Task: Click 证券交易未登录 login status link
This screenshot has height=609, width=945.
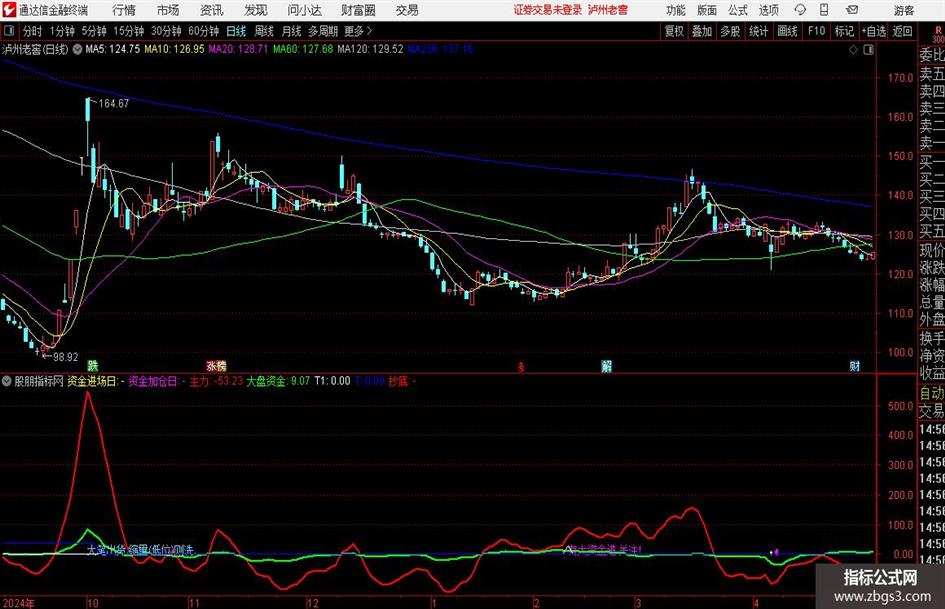Action: (x=548, y=10)
